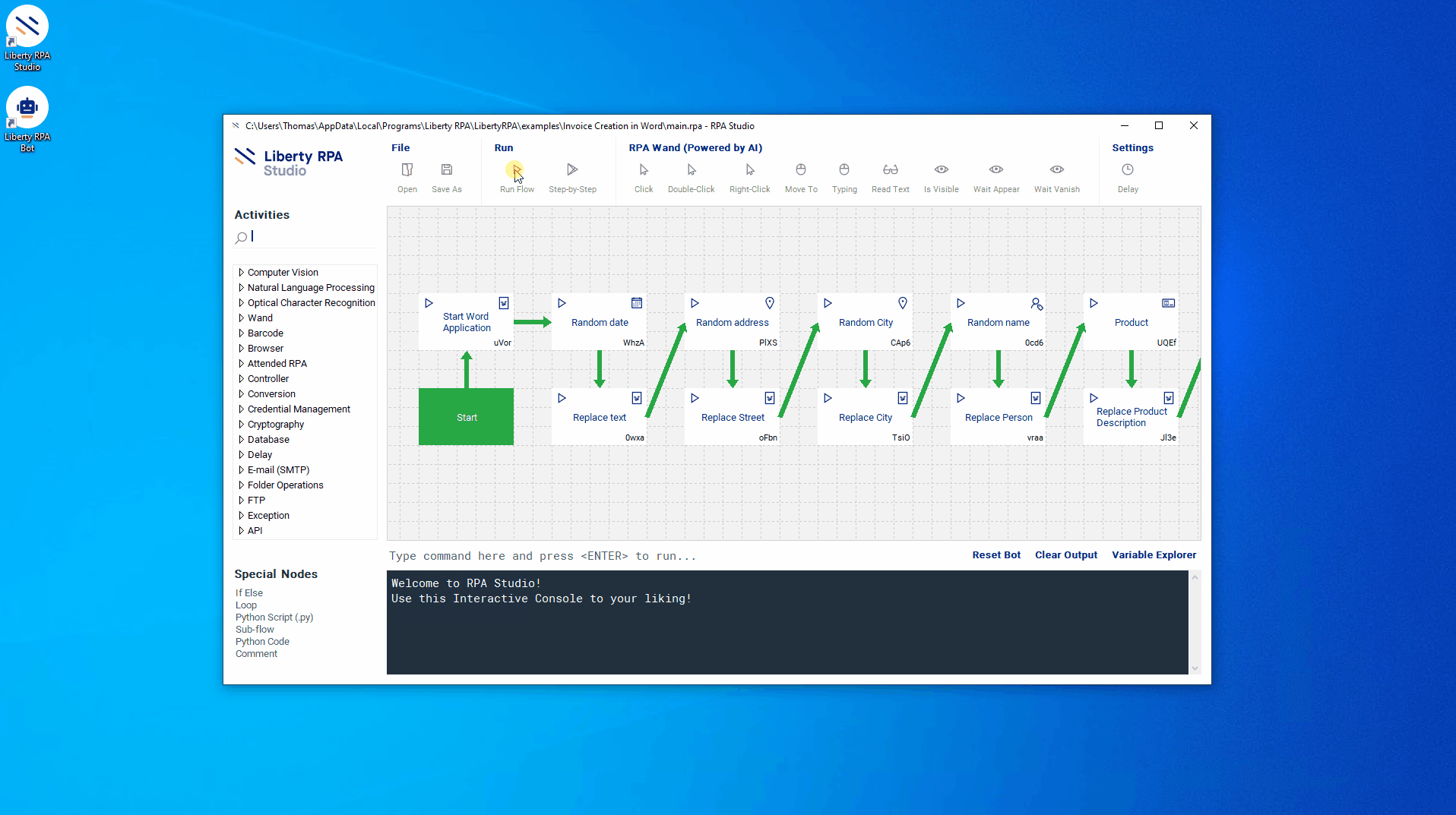
Task: Toggle the Is Visible eye icon
Action: (x=941, y=170)
